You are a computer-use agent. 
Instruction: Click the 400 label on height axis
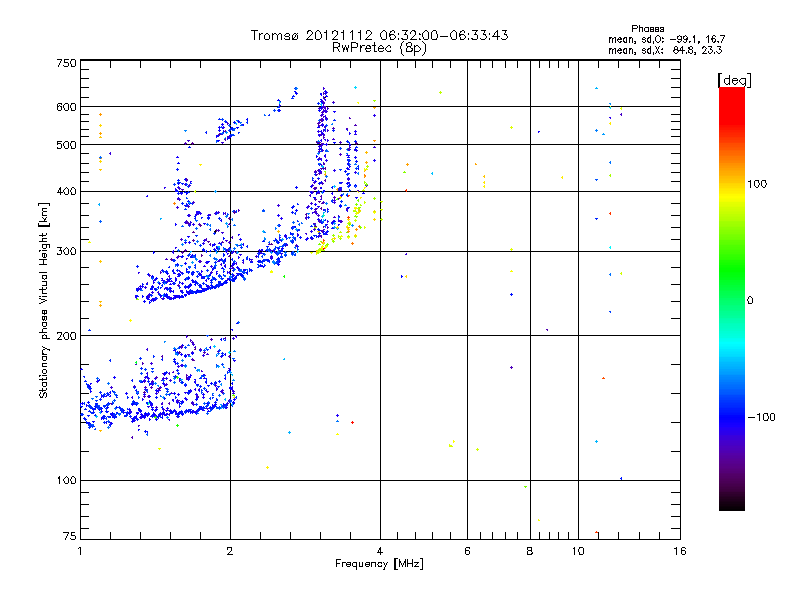coord(66,191)
